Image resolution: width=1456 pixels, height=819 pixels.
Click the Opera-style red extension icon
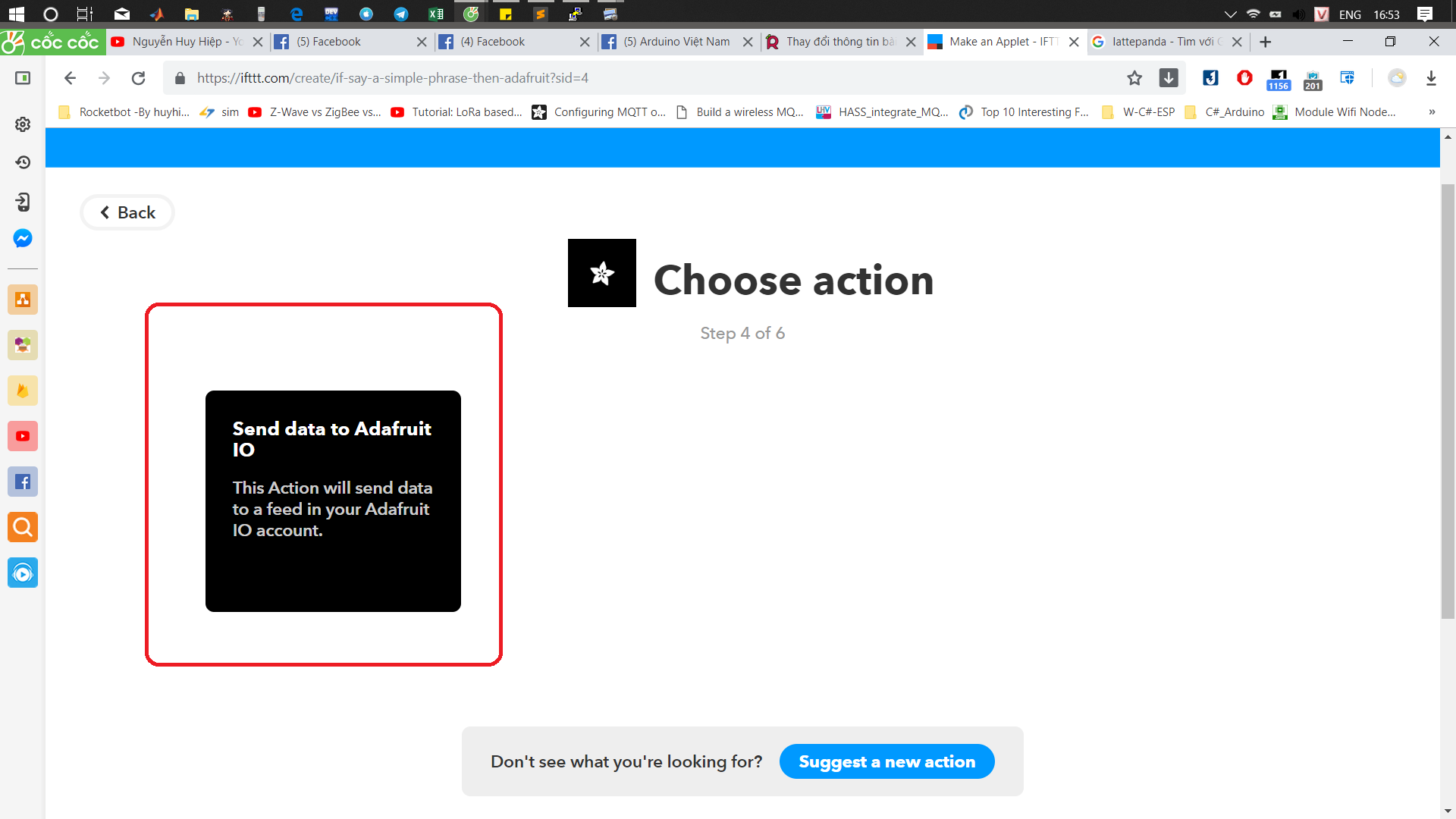pyautogui.click(x=1244, y=77)
